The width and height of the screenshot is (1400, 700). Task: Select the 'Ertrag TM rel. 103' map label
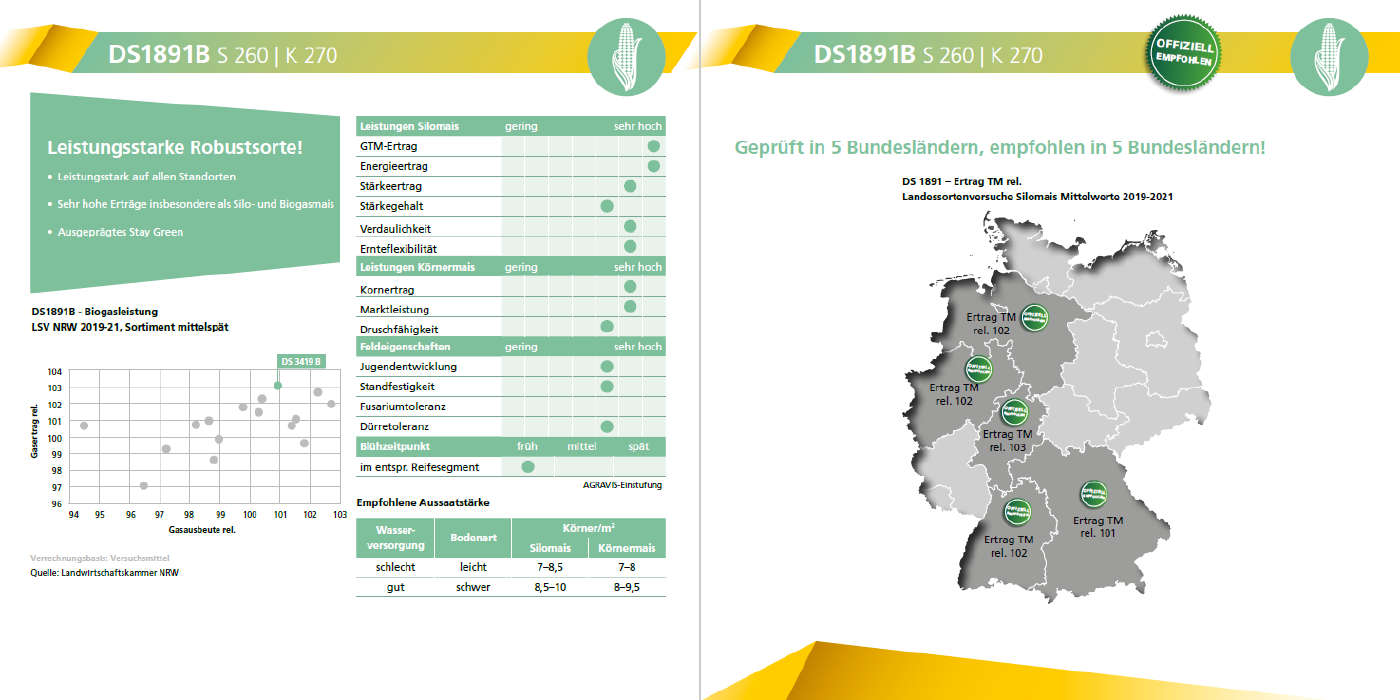click(x=1007, y=441)
